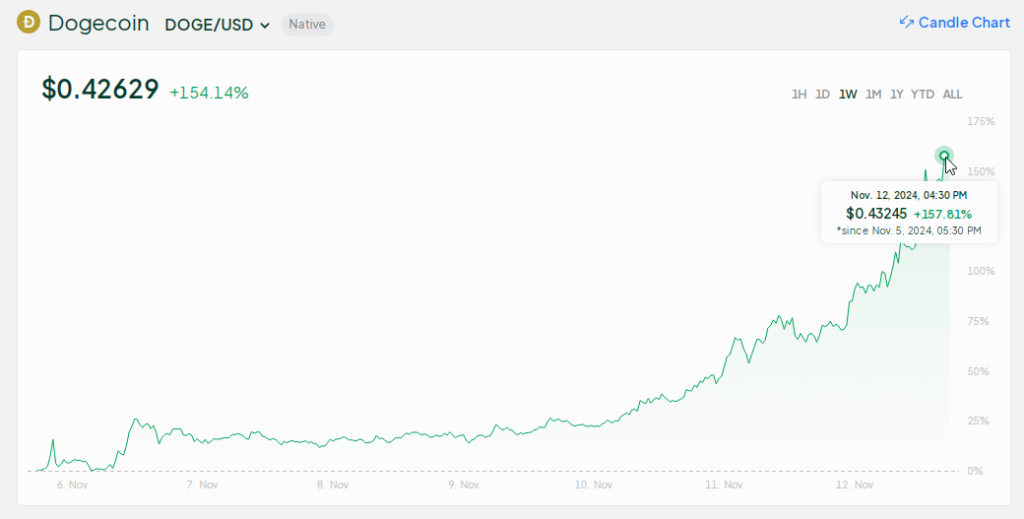
Task: Click the Candle Chart arrows icon
Action: [x=907, y=22]
